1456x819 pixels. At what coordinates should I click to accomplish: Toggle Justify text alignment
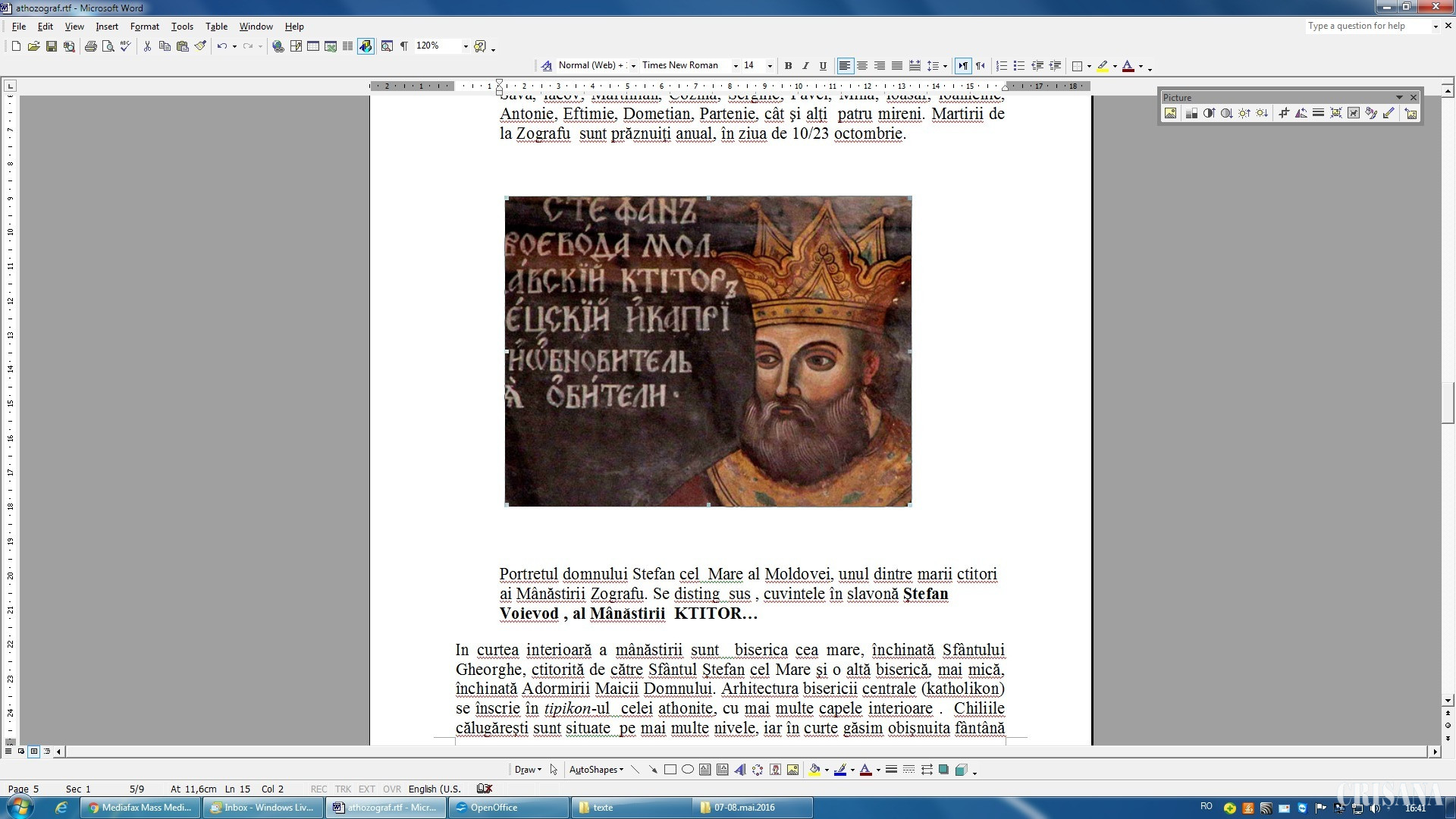(897, 66)
